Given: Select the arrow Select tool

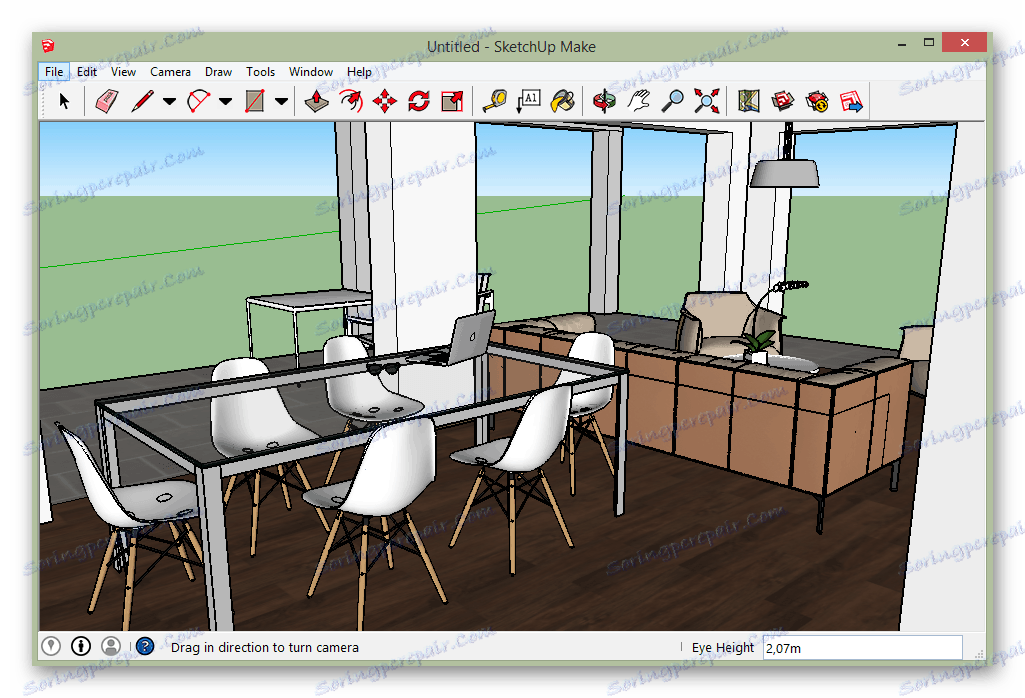Looking at the screenshot, I should click(x=63, y=101).
